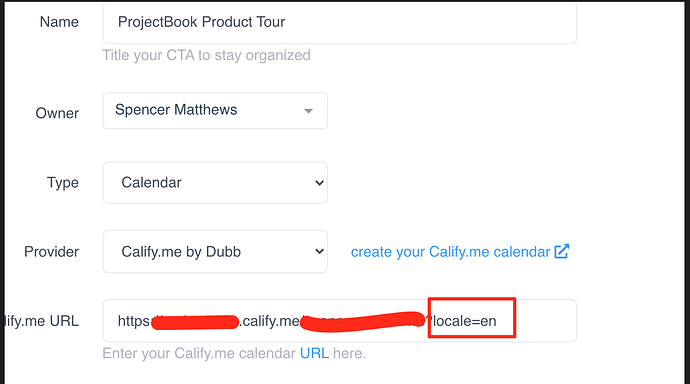Click the Title your CTA helper text
Screen dimensions: 690x384
pyautogui.click(x=206, y=55)
